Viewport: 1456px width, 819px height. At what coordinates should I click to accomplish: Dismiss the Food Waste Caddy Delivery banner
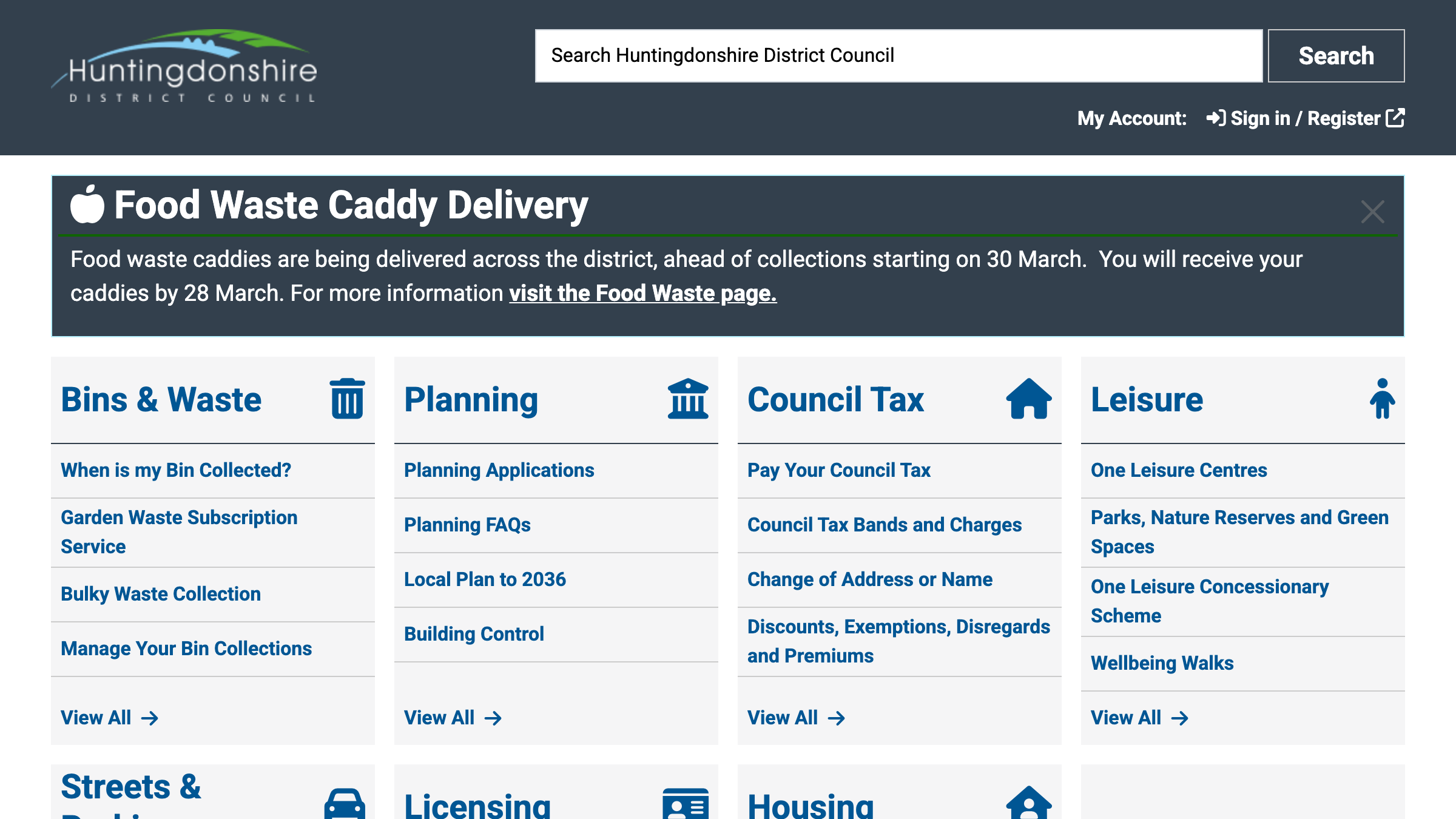point(1372,212)
